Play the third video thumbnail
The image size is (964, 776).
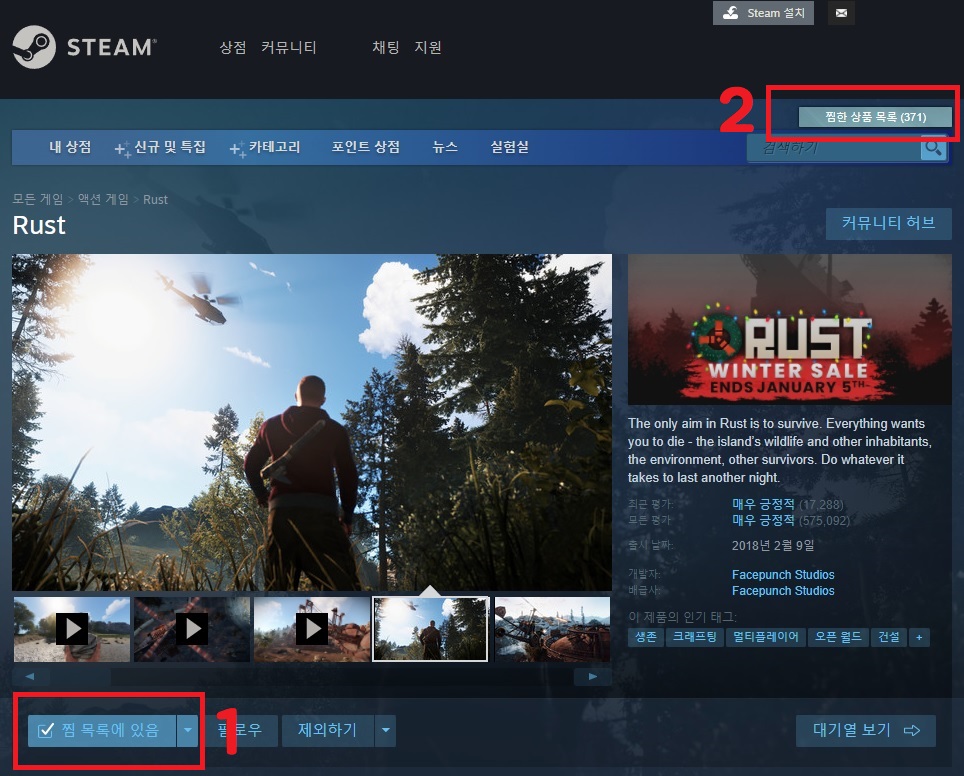[312, 629]
